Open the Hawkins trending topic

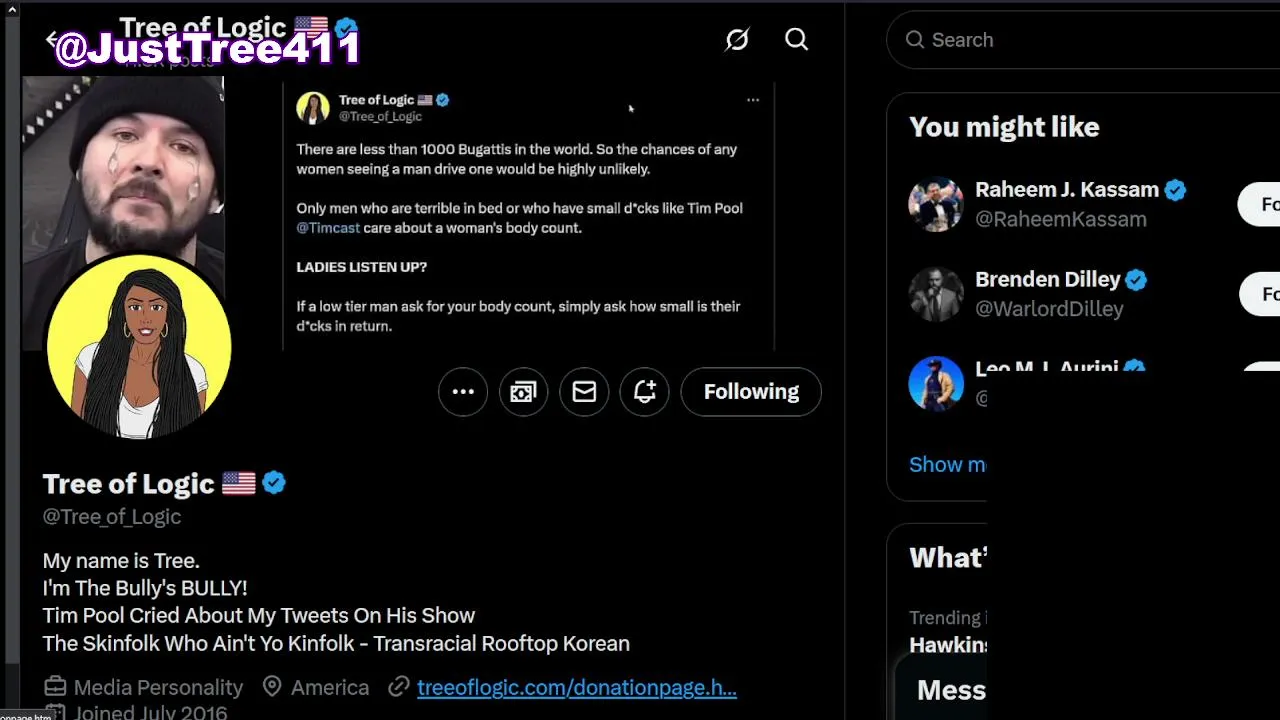[948, 645]
